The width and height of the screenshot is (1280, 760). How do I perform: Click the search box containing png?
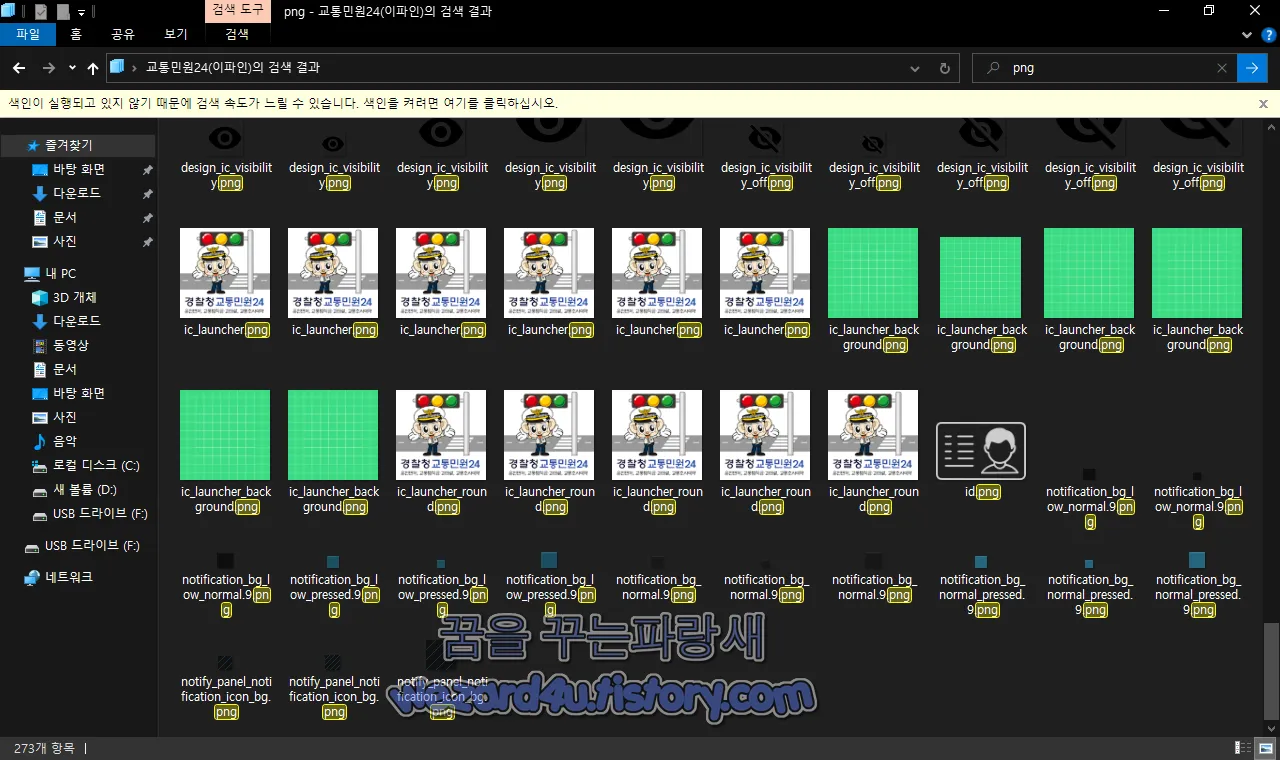1105,68
